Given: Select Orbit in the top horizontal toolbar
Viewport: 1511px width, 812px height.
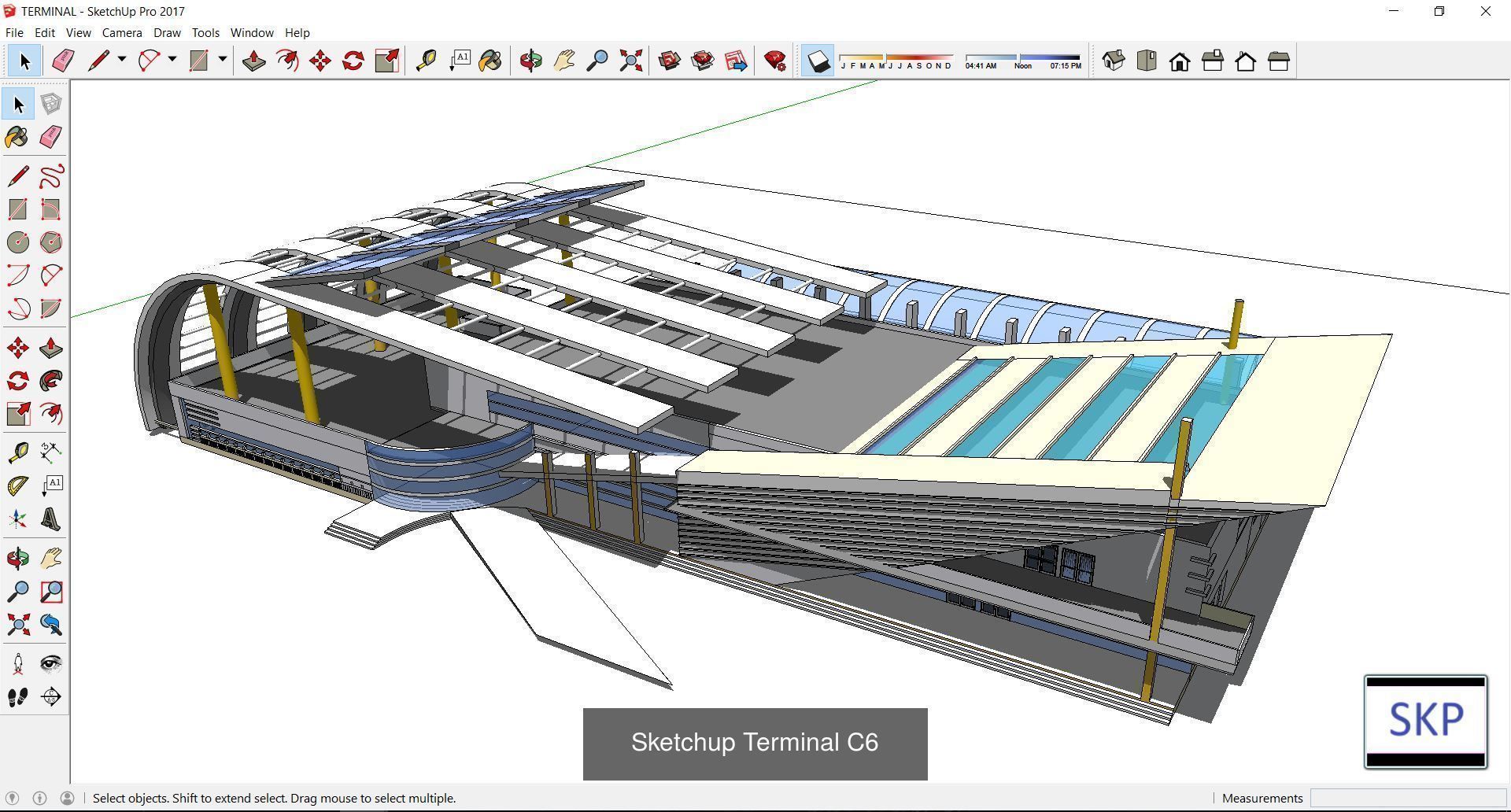Looking at the screenshot, I should (531, 61).
